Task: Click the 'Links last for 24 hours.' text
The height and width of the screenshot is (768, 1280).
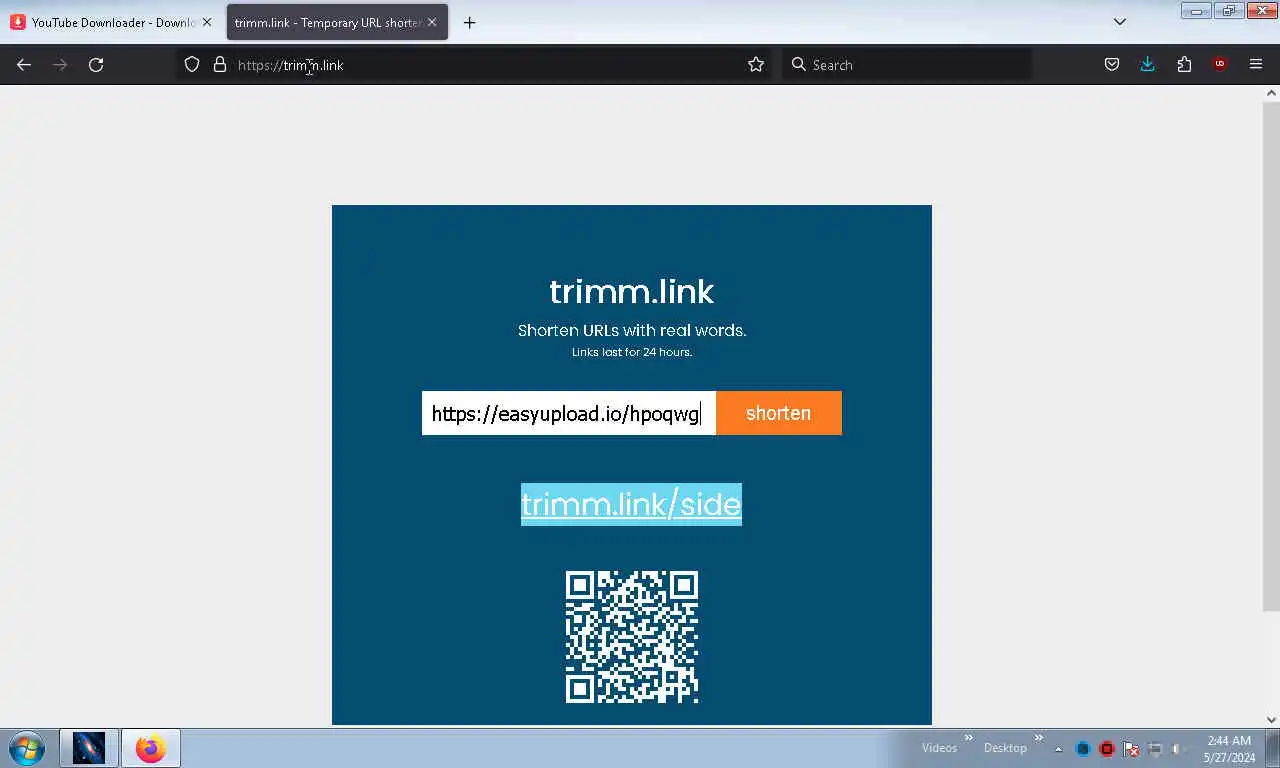Action: 632,352
